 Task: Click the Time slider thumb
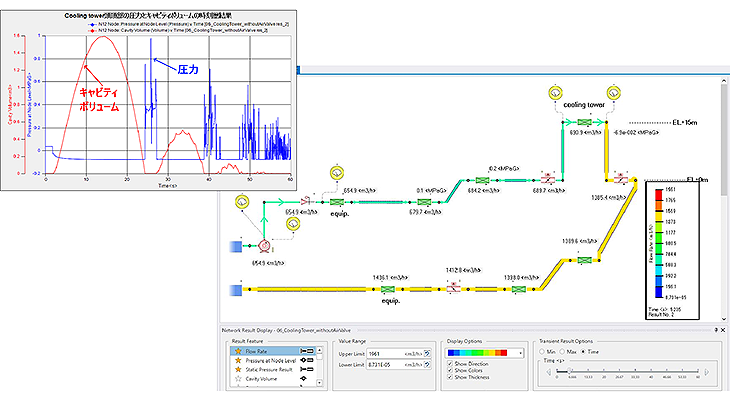[x=569, y=371]
